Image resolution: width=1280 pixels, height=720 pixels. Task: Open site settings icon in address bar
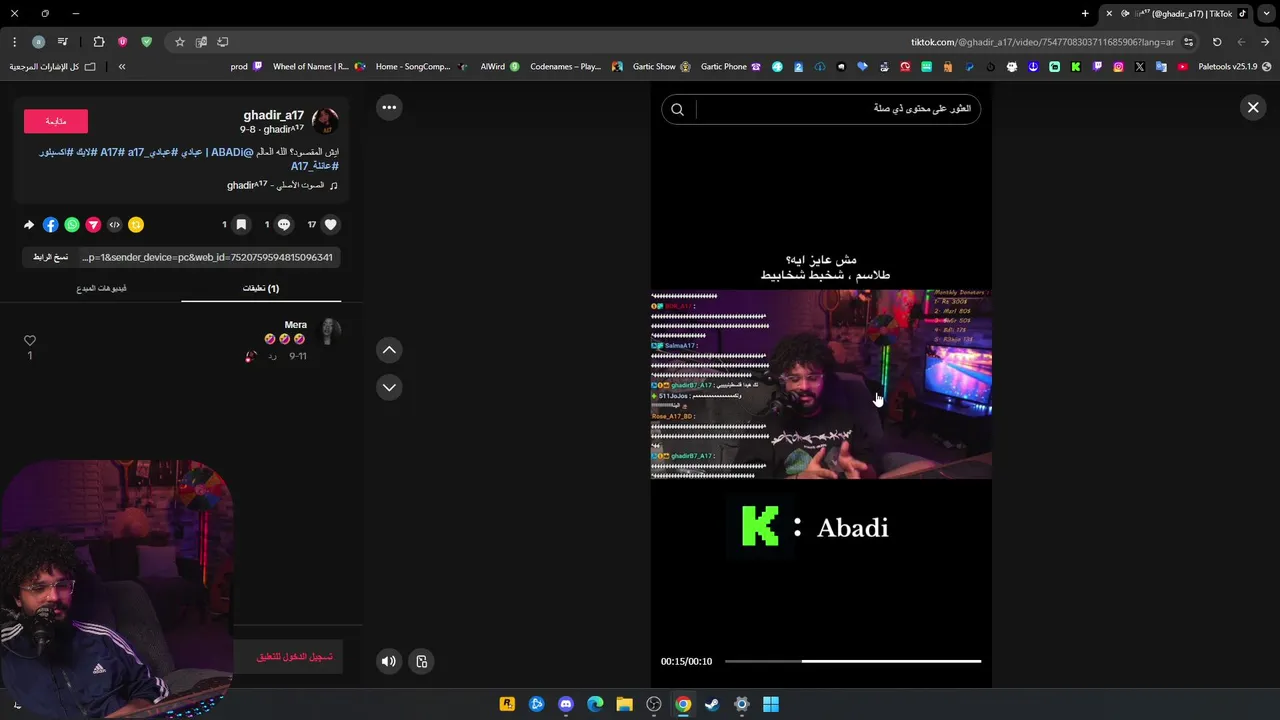(1188, 42)
